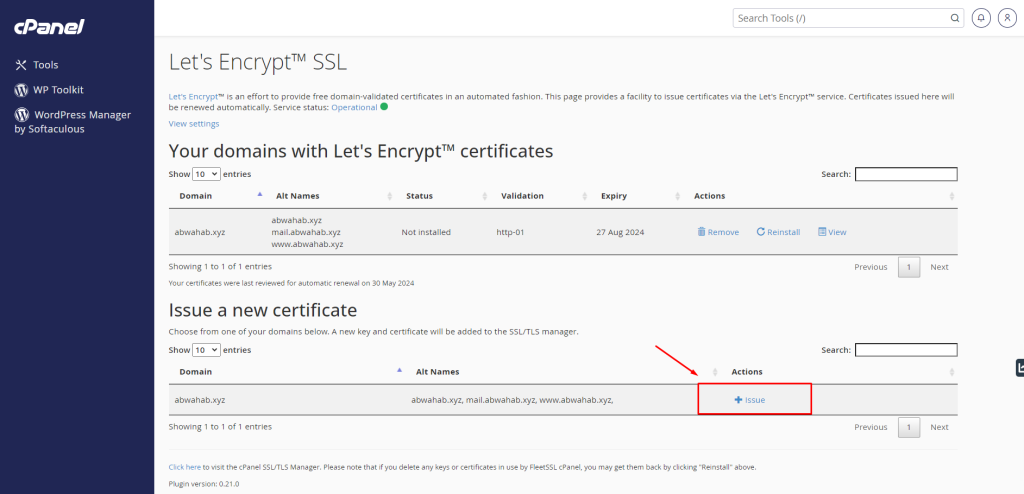
Task: Open notifications bell icon
Action: (x=981, y=18)
